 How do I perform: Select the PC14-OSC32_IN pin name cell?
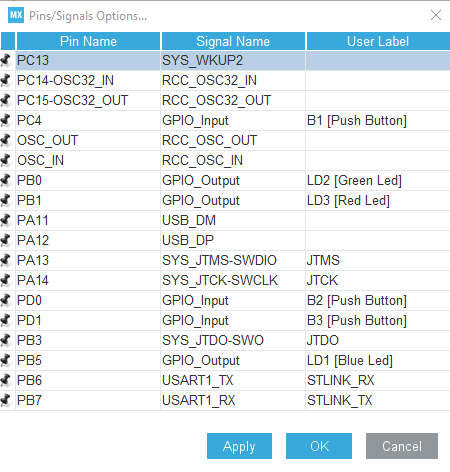[x=88, y=80]
